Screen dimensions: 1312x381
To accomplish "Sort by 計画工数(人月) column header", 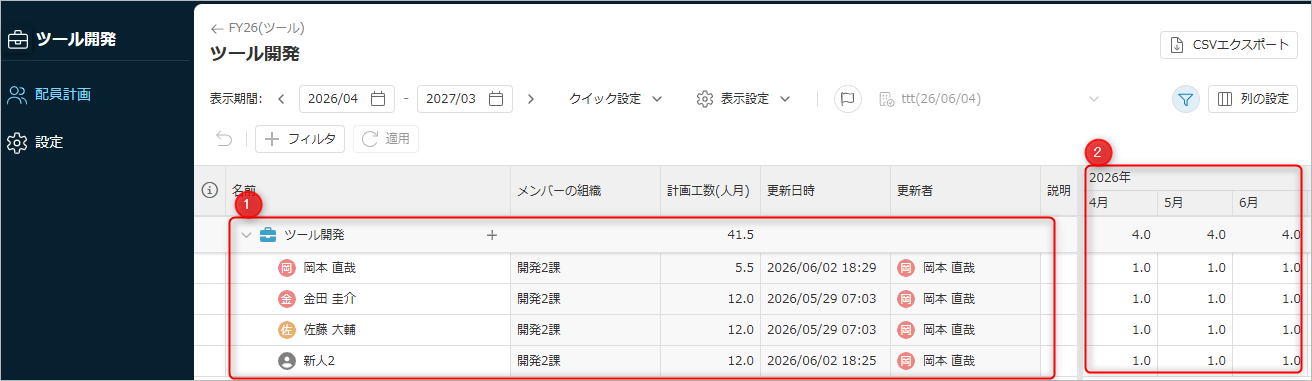I will tap(710, 190).
